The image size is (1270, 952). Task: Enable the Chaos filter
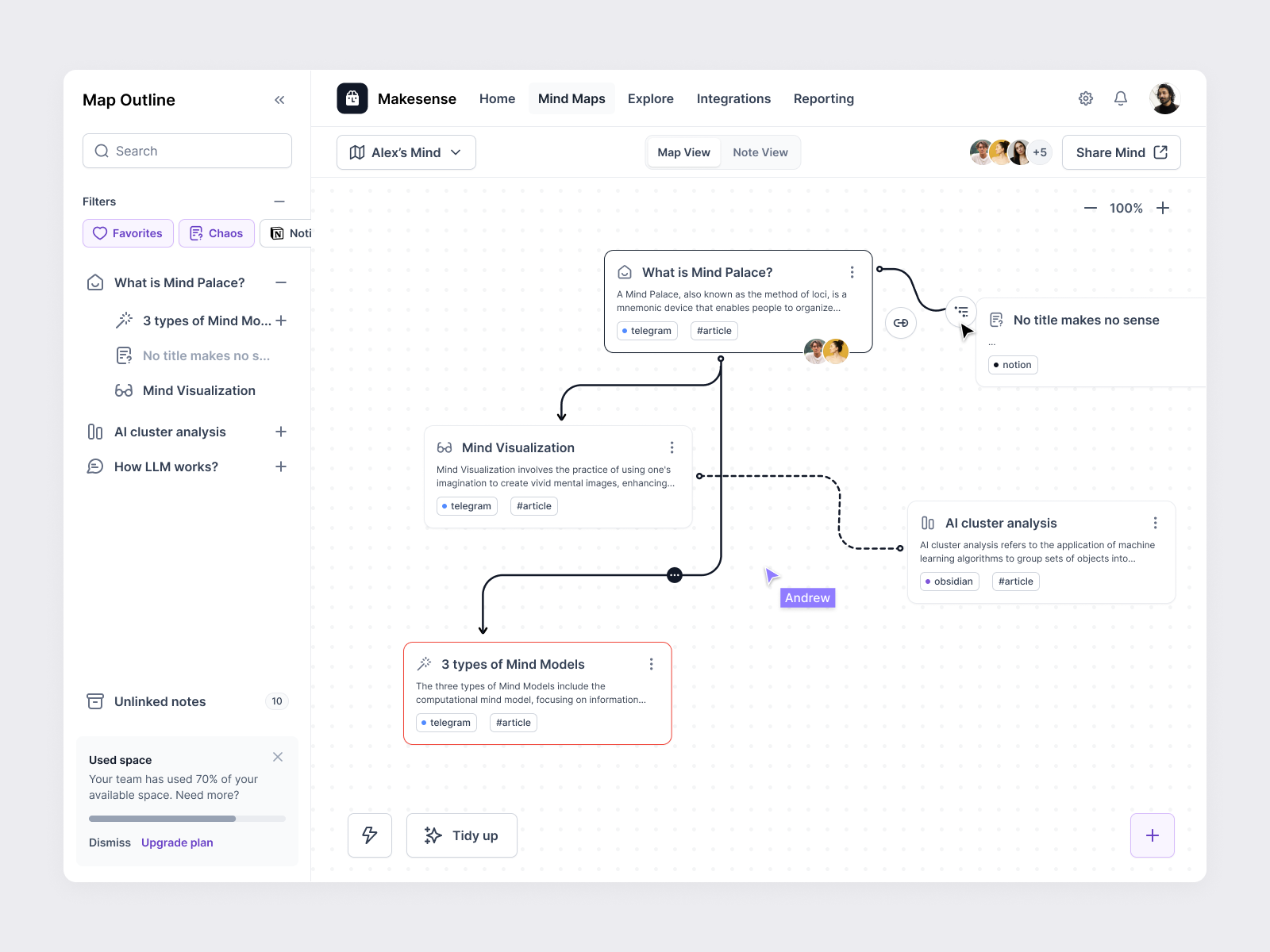pos(216,232)
